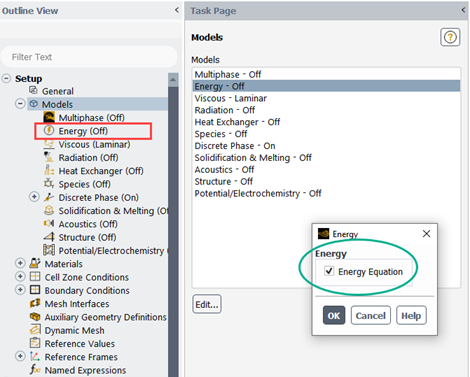Click the Outline View vertical scrollbar track
This screenshot has height=377, width=470.
pyautogui.click(x=173, y=233)
